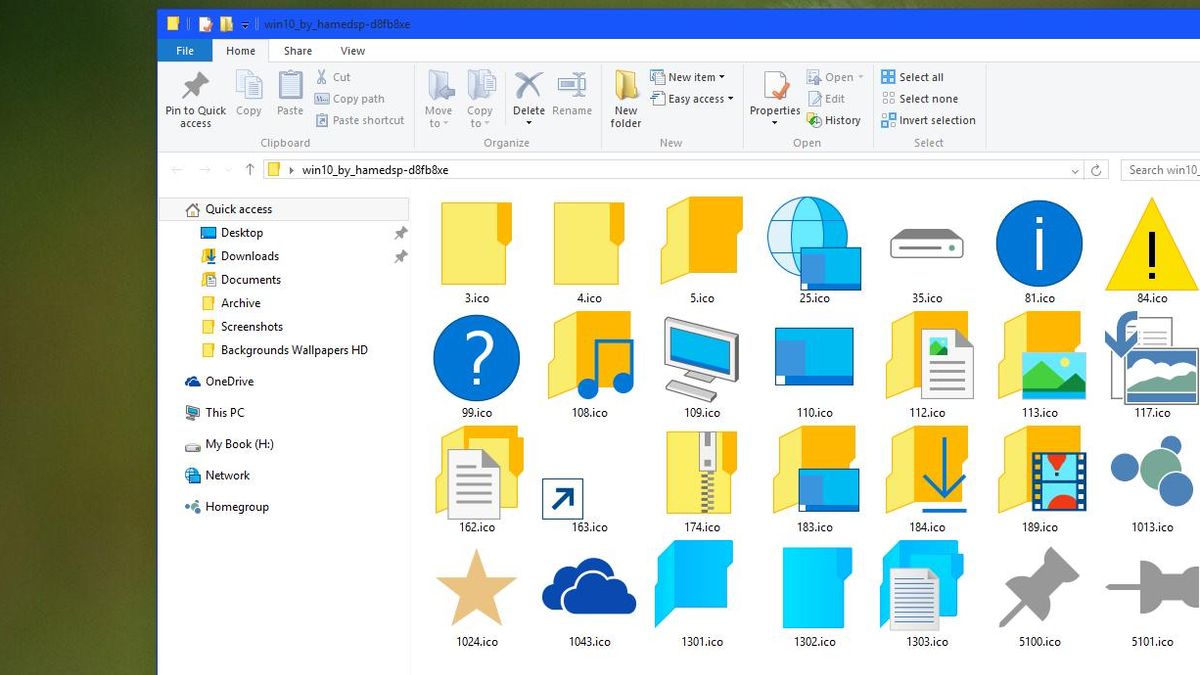Select the 5100.ico pushpin icon file
Image resolution: width=1200 pixels, height=675 pixels.
click(1039, 595)
